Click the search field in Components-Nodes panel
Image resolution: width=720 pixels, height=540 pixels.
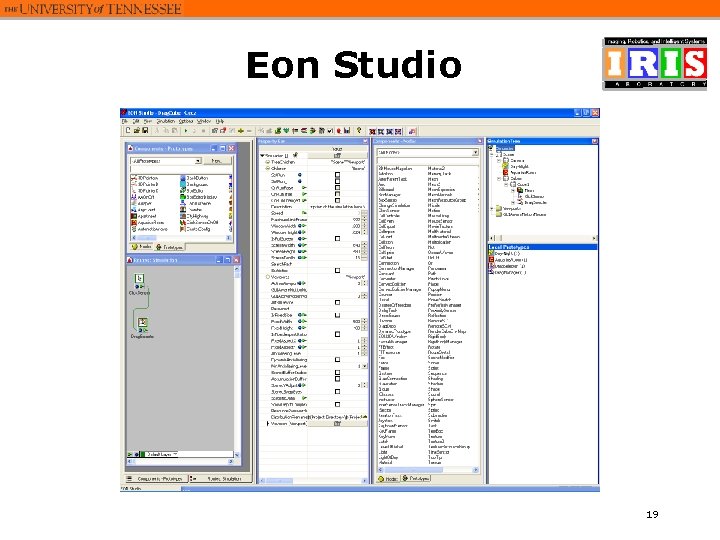click(428, 161)
